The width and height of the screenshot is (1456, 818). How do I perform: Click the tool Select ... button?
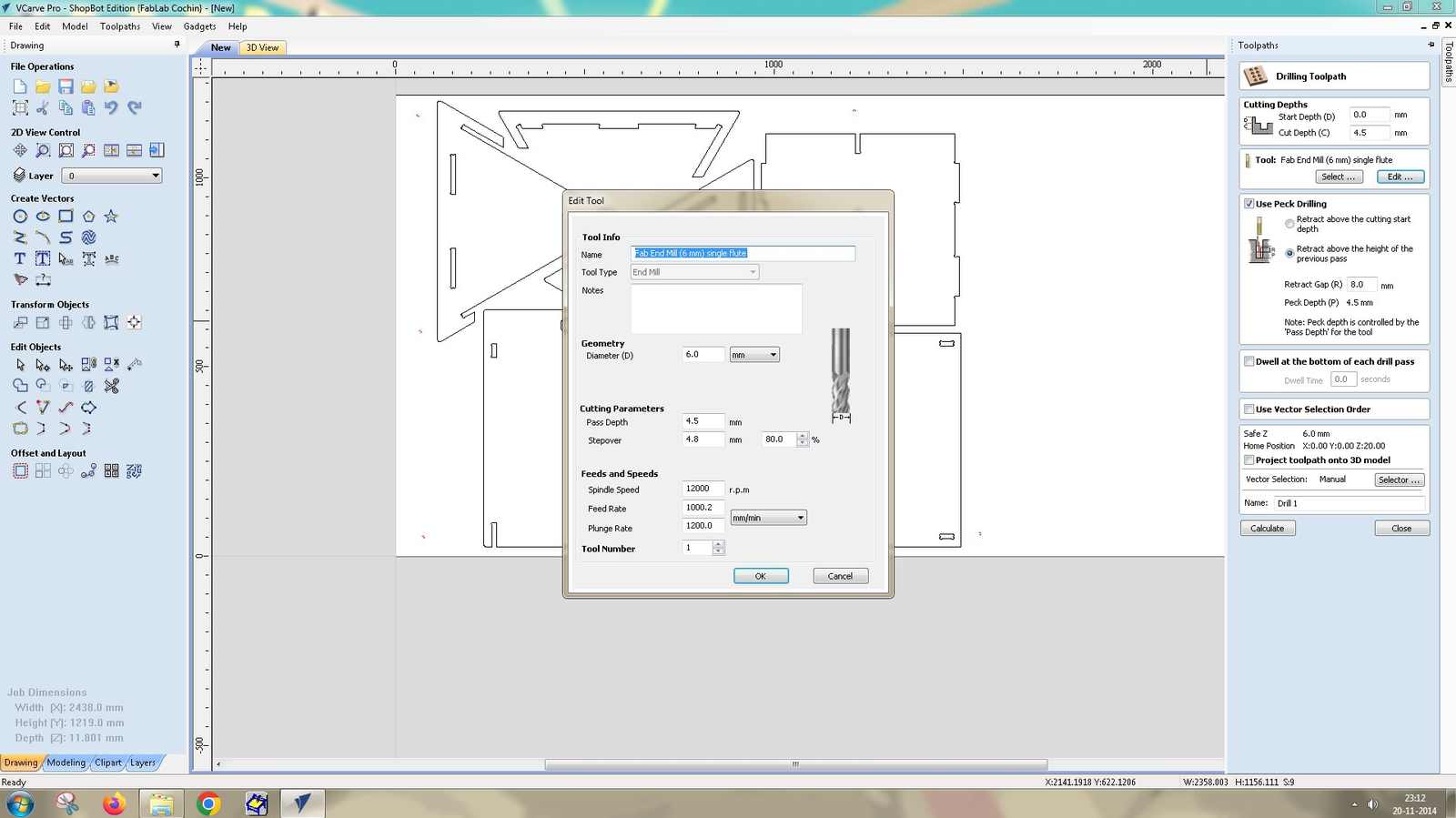(1338, 177)
